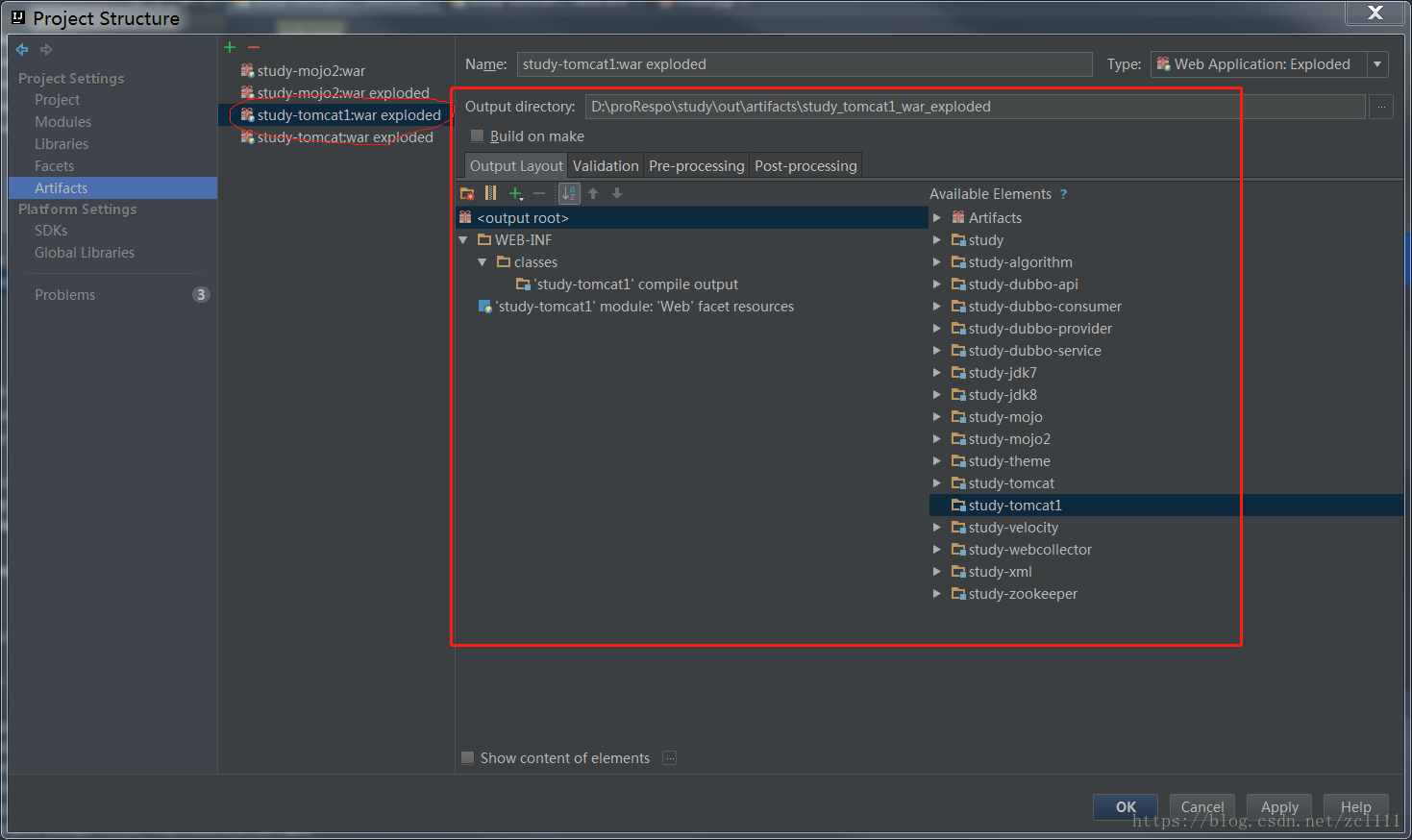Select study-theme in Available Elements
Viewport: 1412px width, 840px height.
(1009, 461)
